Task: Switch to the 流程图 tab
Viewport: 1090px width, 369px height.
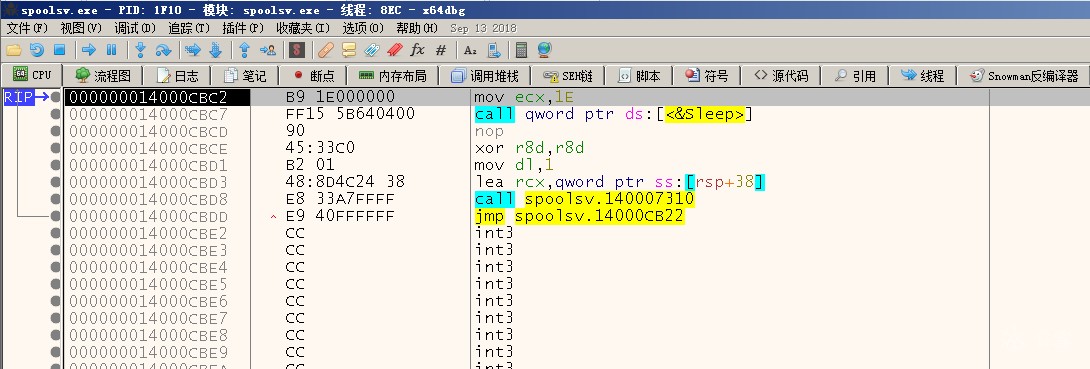Action: [104, 76]
